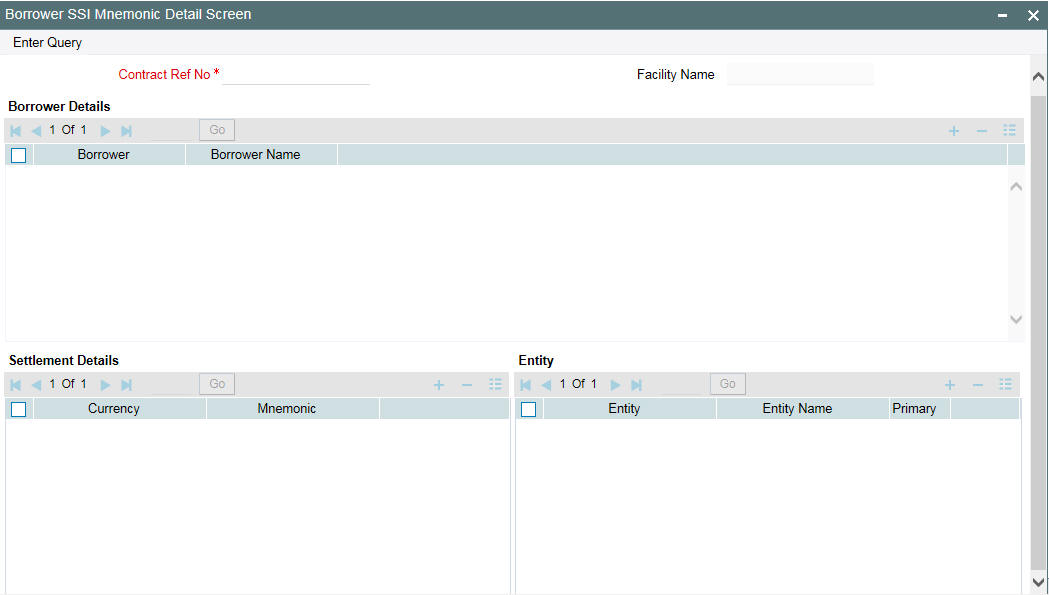Go to previous page in Entity grid
This screenshot has width=1049, height=595.
pyautogui.click(x=546, y=384)
